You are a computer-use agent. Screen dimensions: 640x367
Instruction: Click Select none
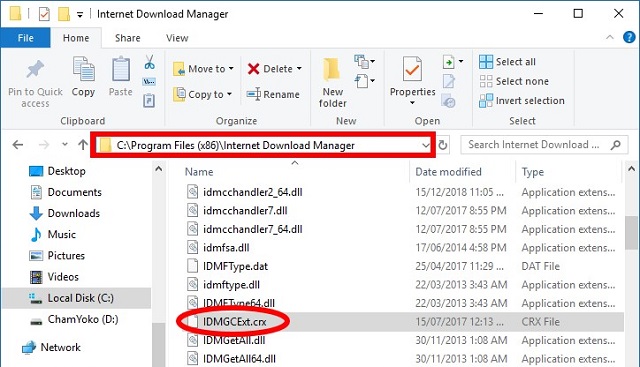[514, 81]
